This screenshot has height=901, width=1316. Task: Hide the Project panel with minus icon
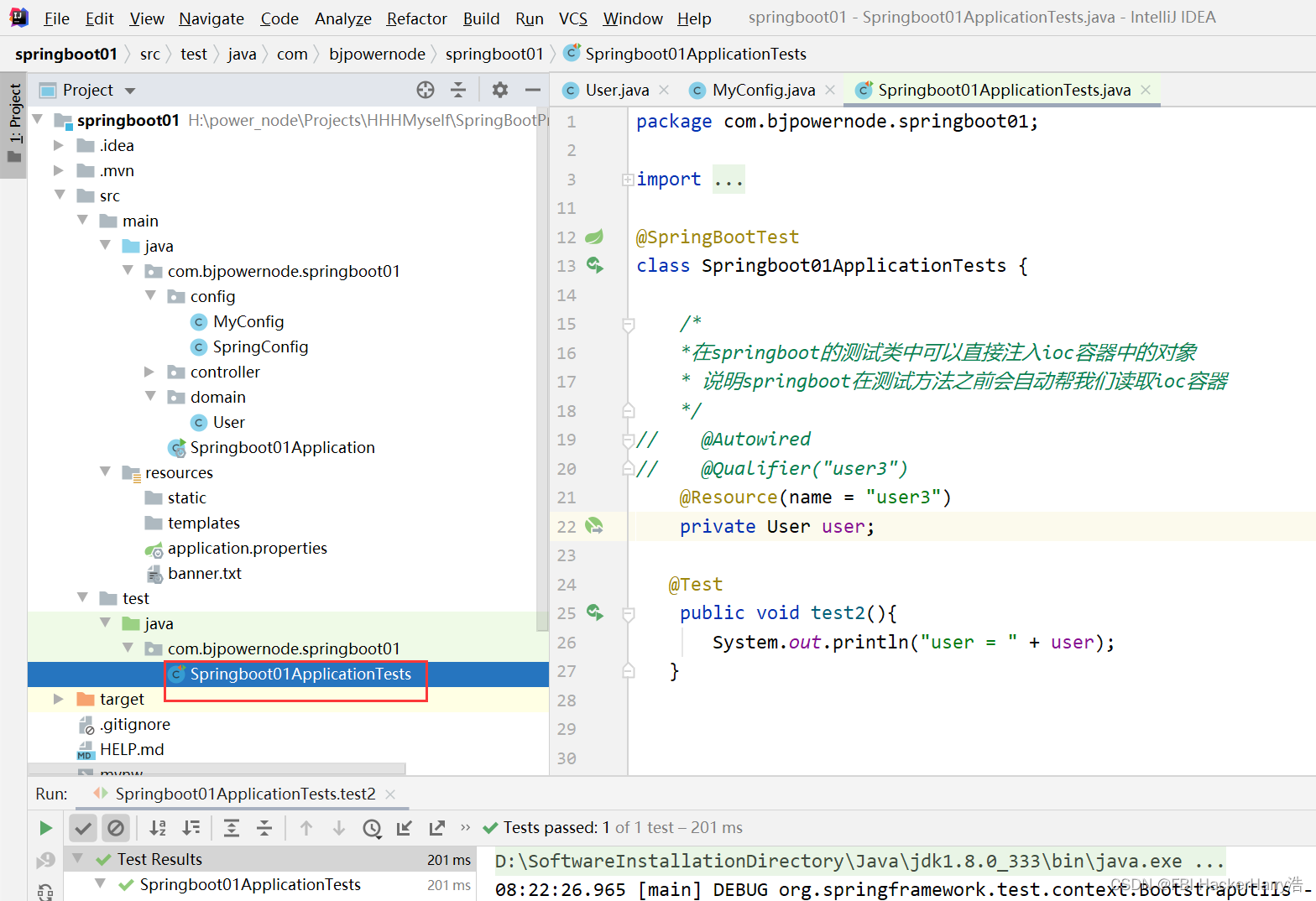click(533, 90)
